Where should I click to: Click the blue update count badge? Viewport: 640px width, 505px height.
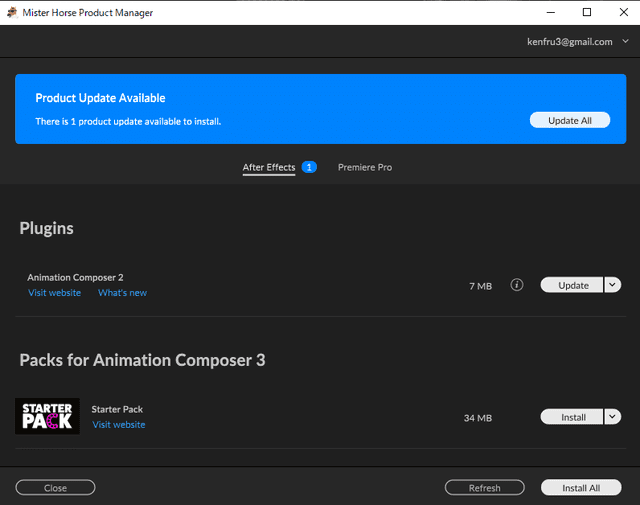coord(309,167)
